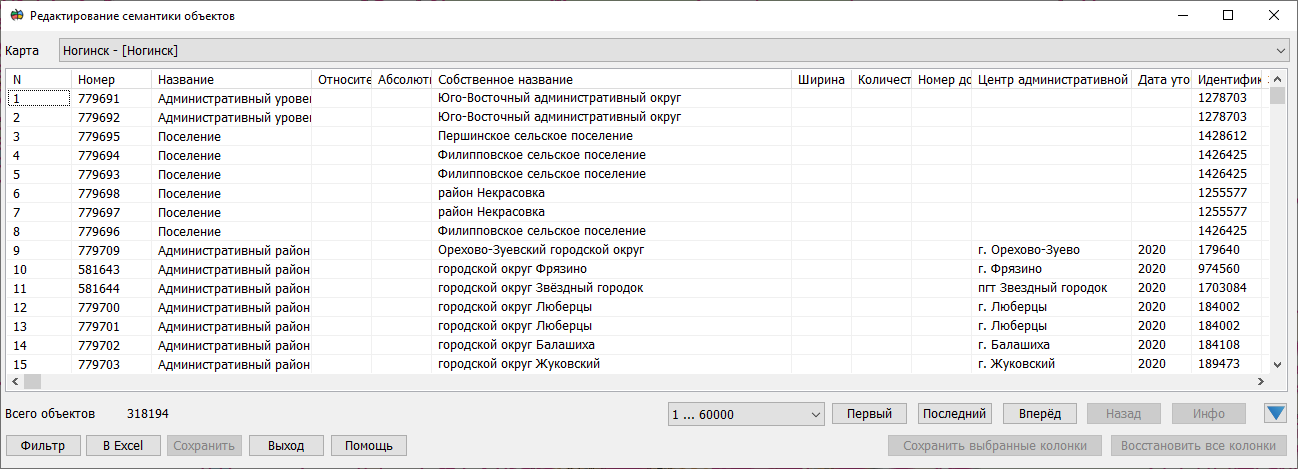This screenshot has width=1298, height=469.
Task: Click the Выход button
Action: click(x=286, y=446)
